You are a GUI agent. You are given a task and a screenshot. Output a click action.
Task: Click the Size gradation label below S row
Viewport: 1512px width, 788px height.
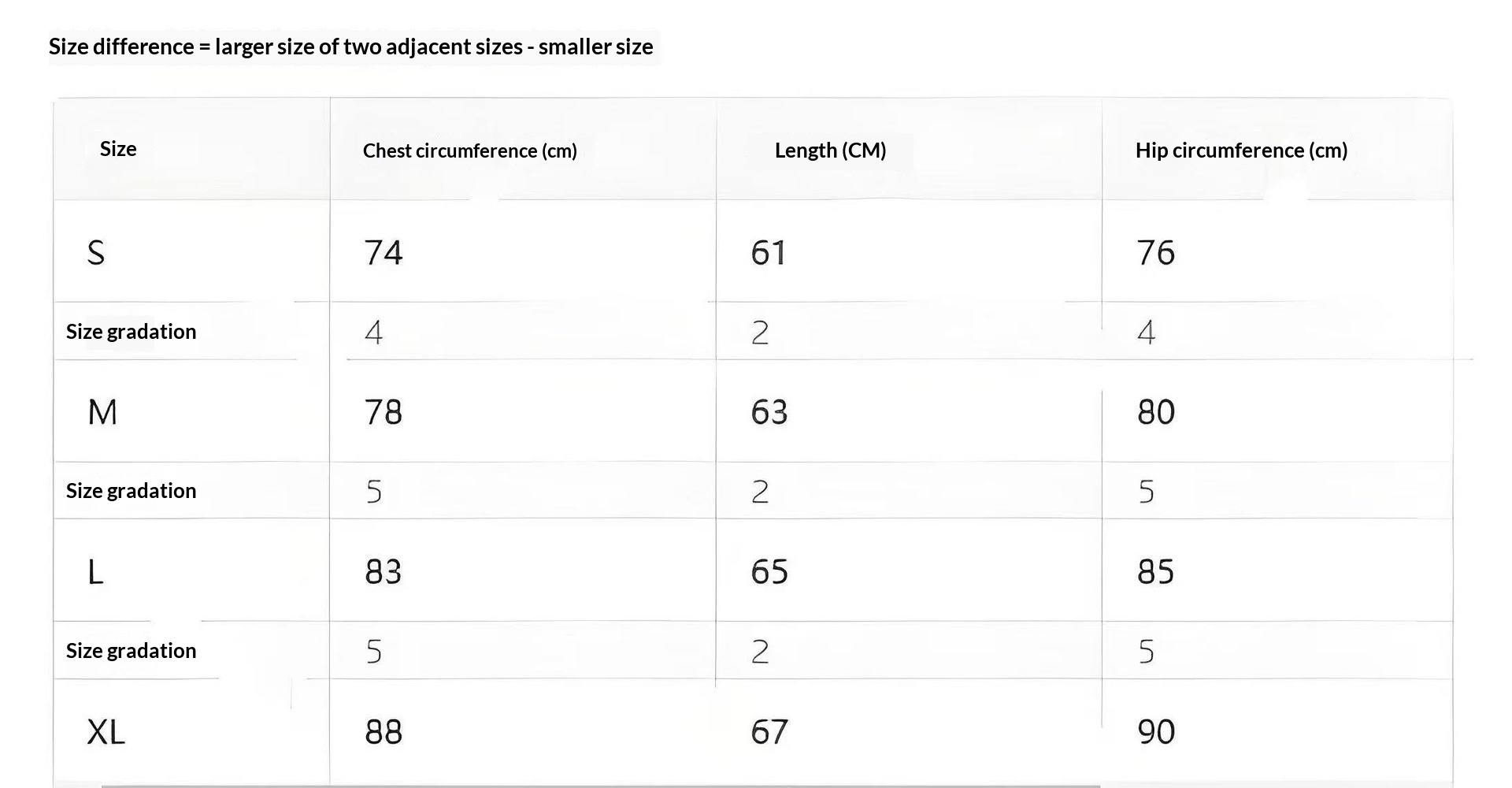pos(131,332)
